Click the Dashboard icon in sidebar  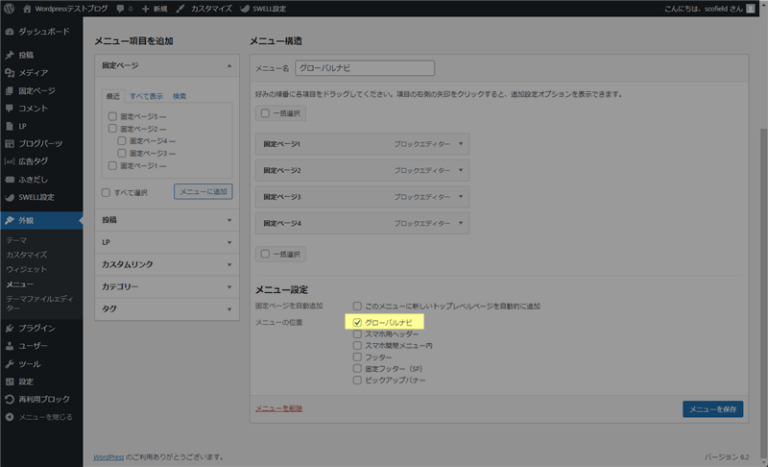pos(9,32)
